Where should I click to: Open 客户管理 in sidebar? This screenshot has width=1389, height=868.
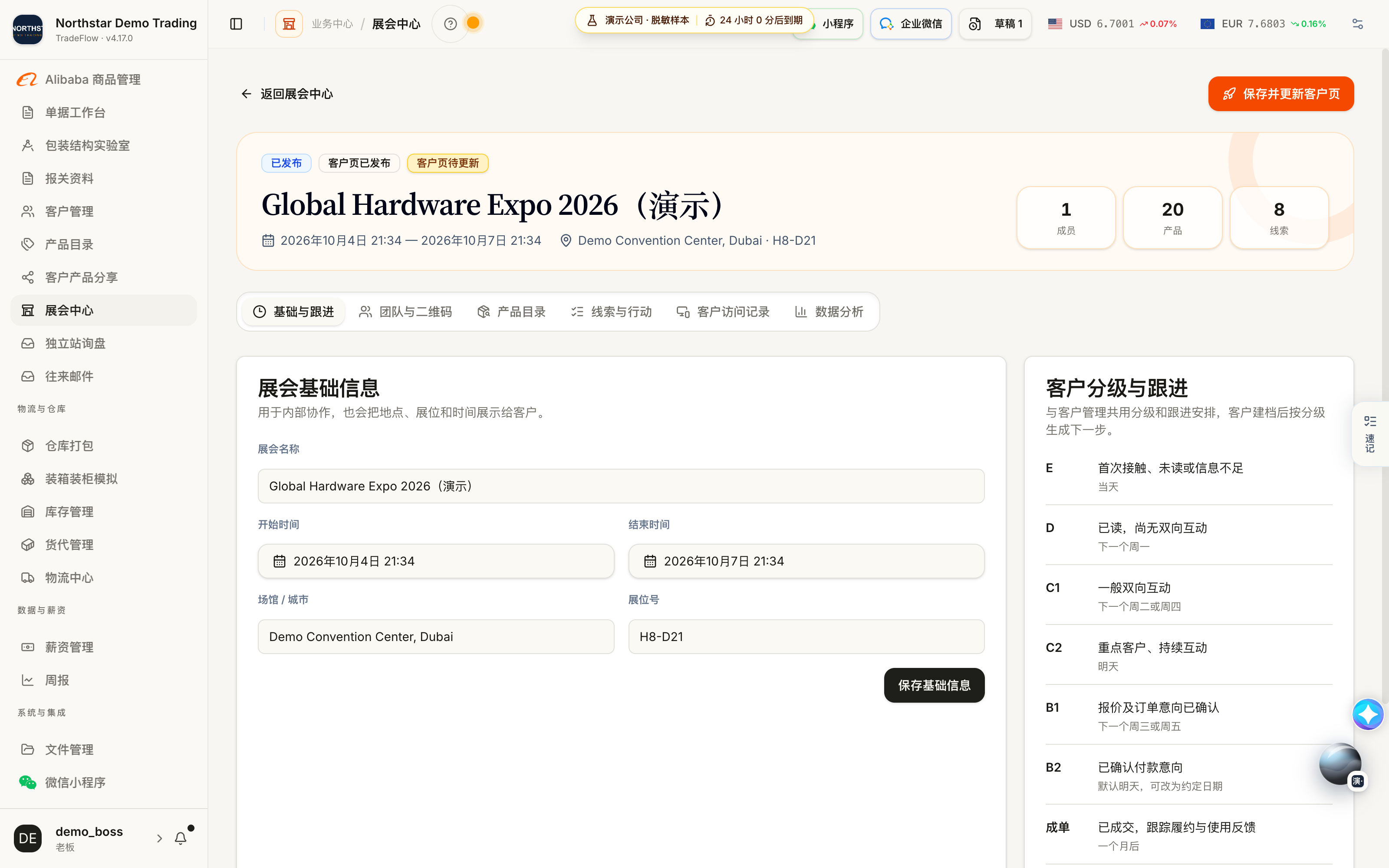point(104,211)
